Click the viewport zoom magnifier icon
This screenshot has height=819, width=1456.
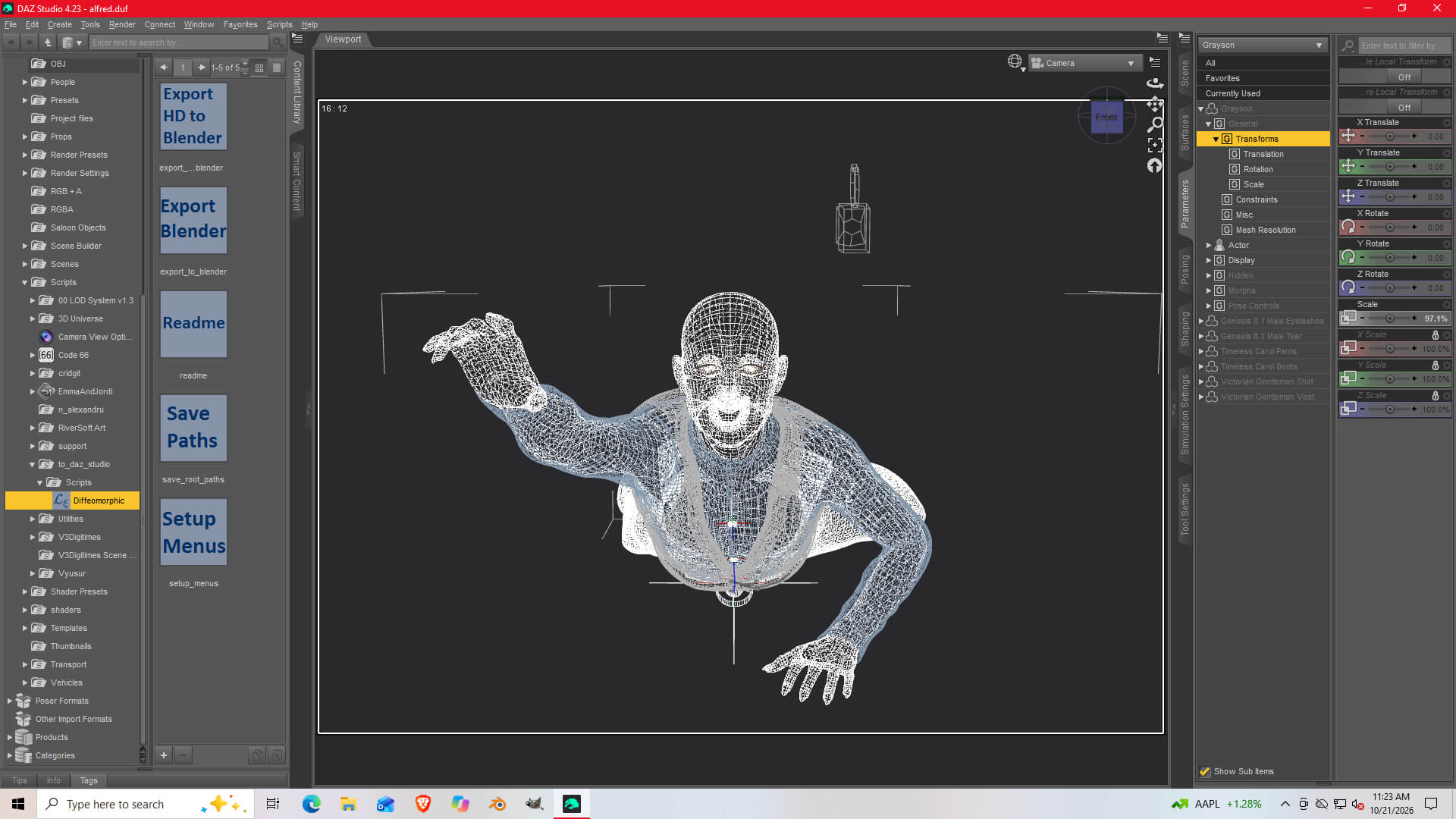tap(1154, 124)
